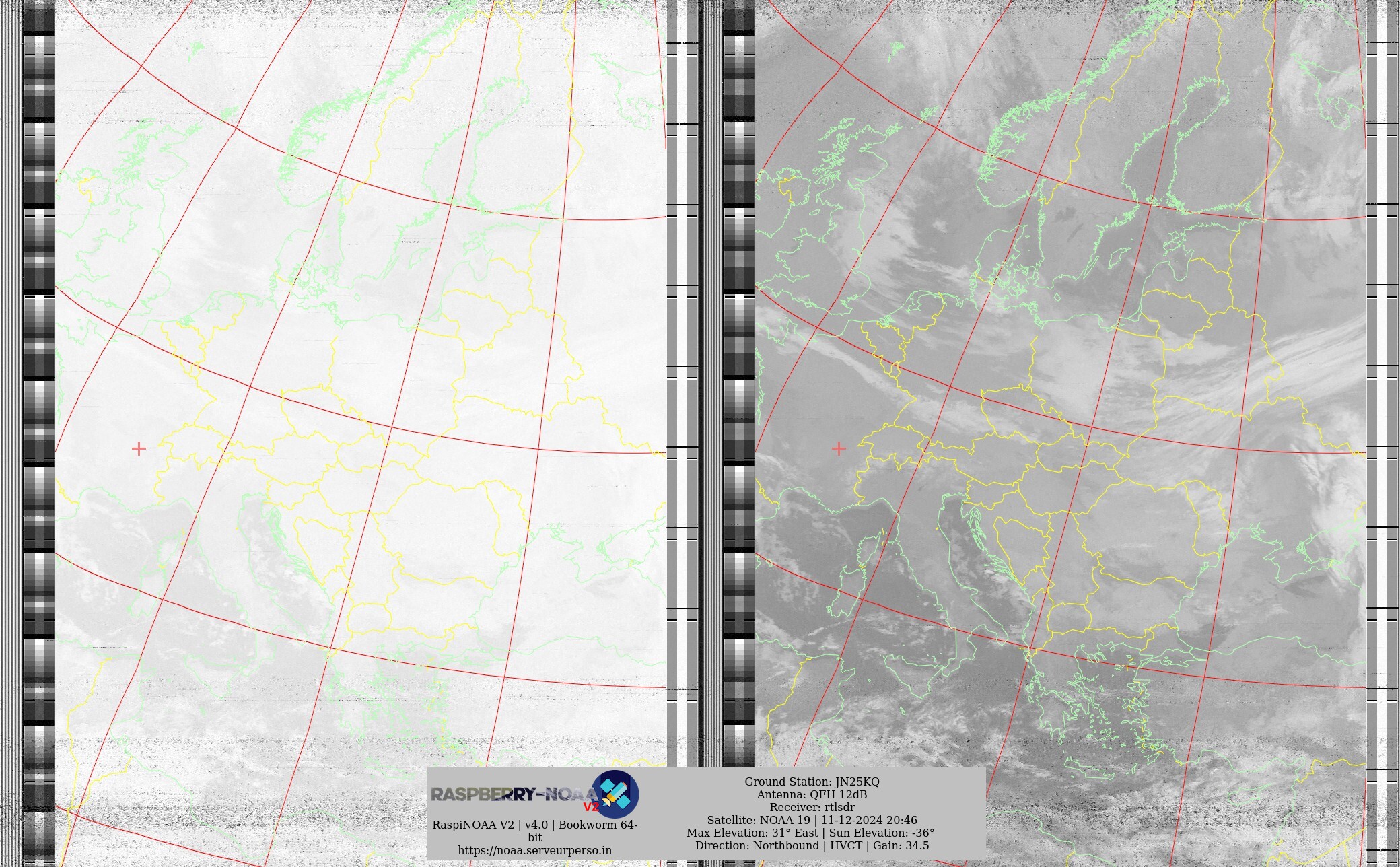This screenshot has width=1400, height=867.
Task: Click the red cross marker in the left image
Action: point(139,448)
